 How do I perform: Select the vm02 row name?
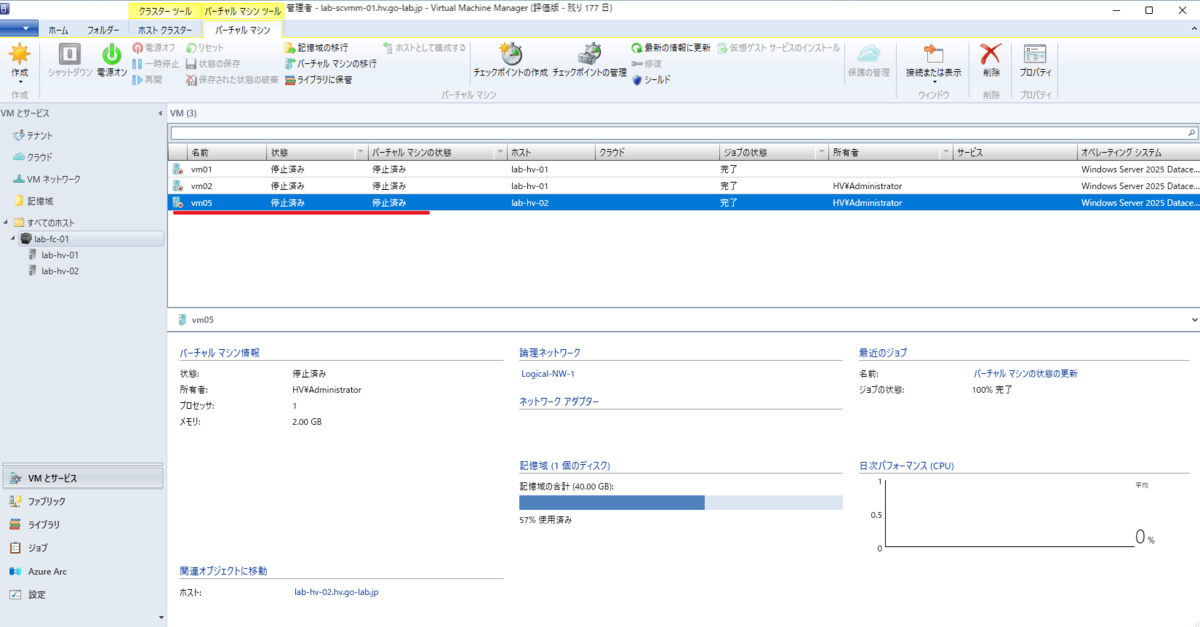point(202,186)
